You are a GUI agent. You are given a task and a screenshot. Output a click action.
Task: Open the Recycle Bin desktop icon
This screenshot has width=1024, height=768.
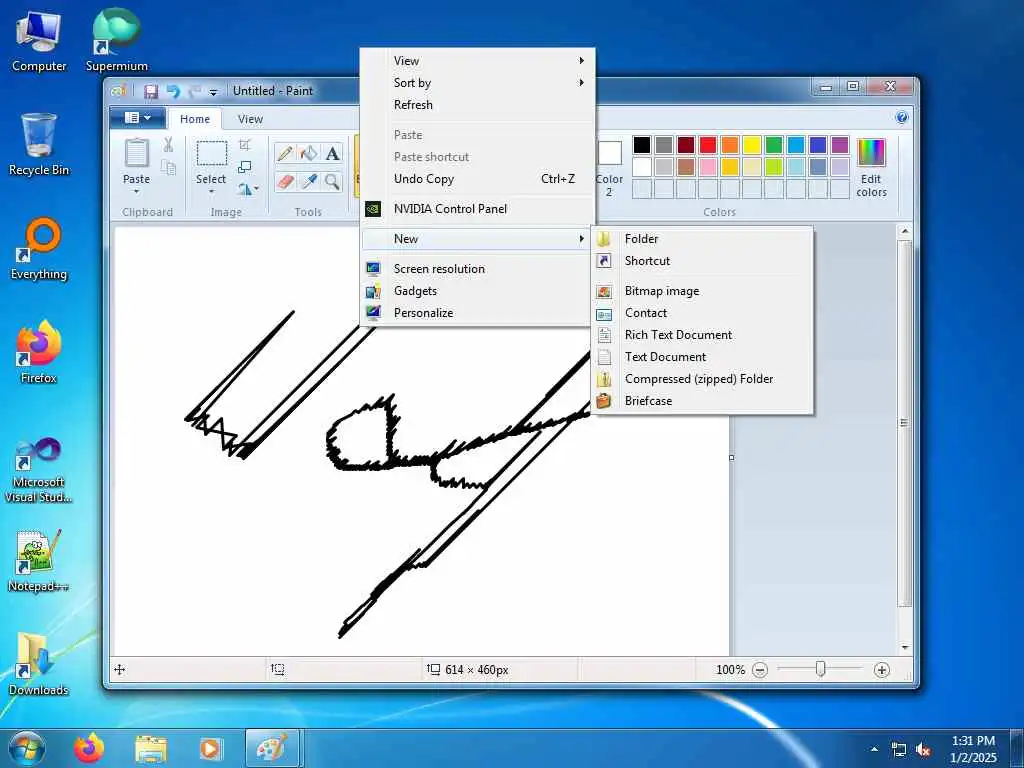click(39, 144)
